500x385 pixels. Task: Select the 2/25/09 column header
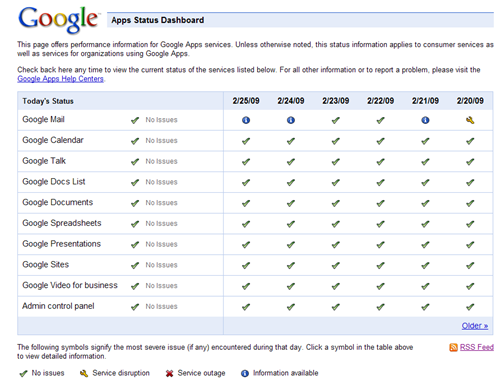point(246,101)
